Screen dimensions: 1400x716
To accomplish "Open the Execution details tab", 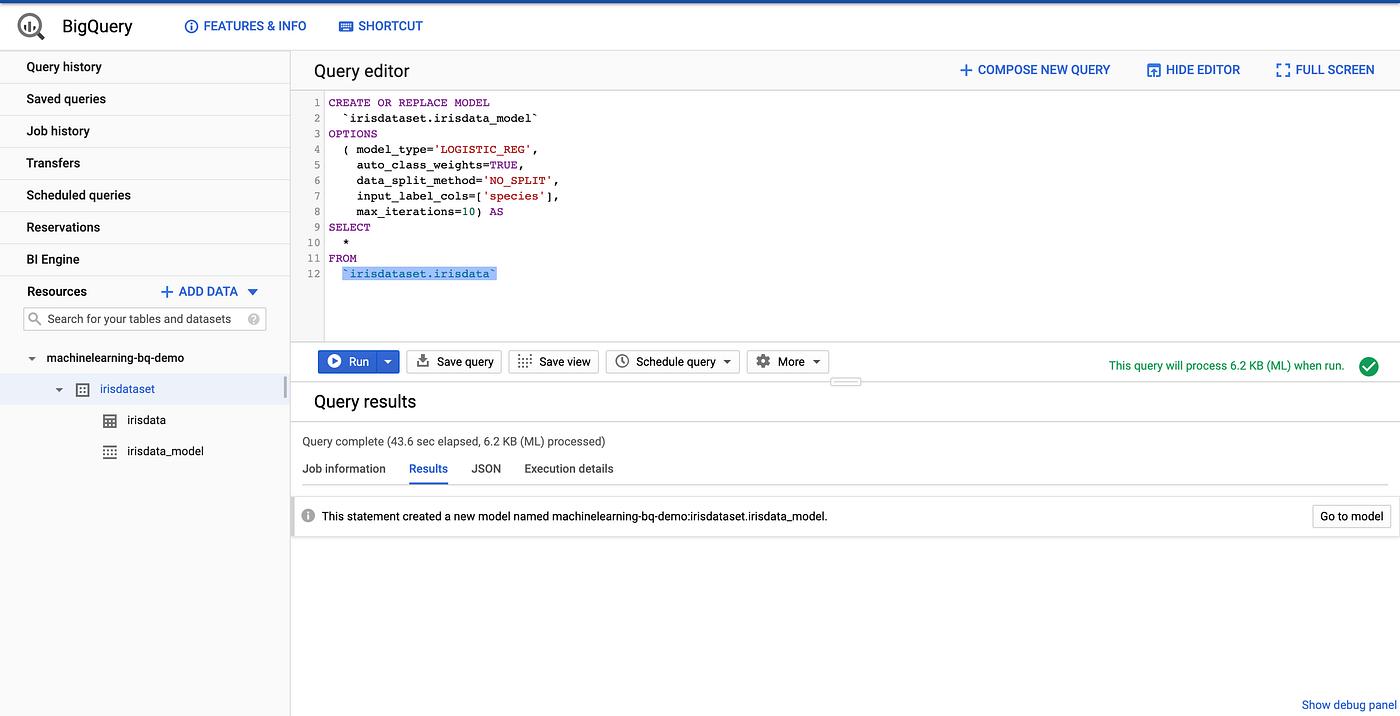I will (568, 468).
